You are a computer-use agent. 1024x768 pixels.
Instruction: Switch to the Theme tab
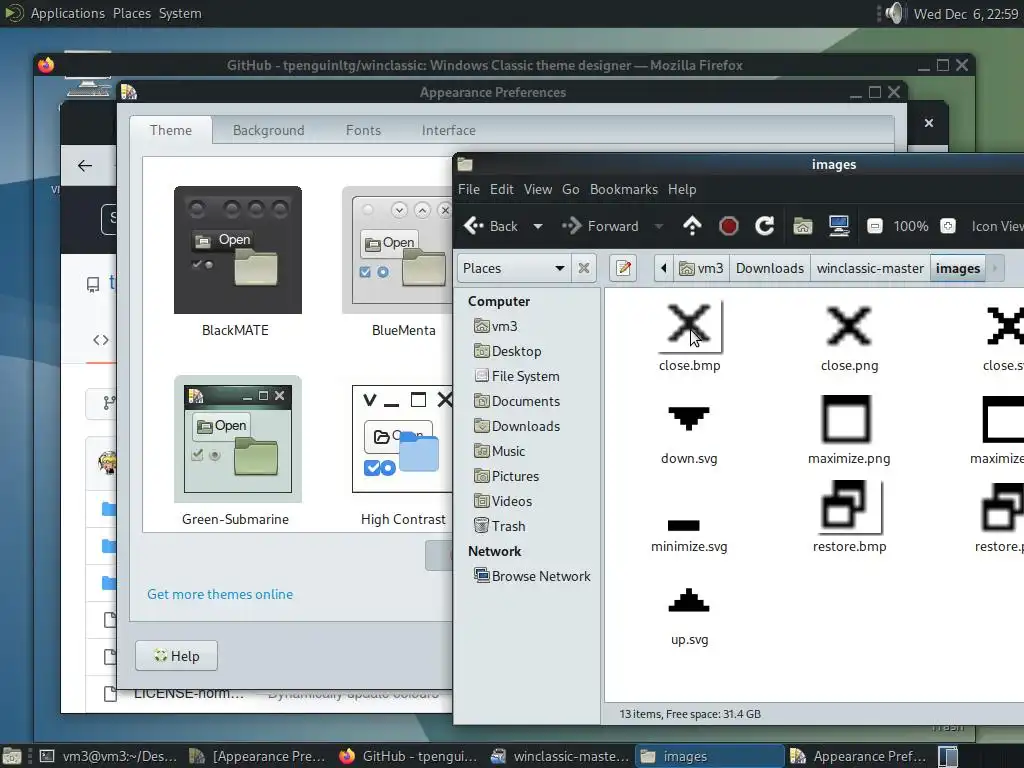click(x=170, y=130)
